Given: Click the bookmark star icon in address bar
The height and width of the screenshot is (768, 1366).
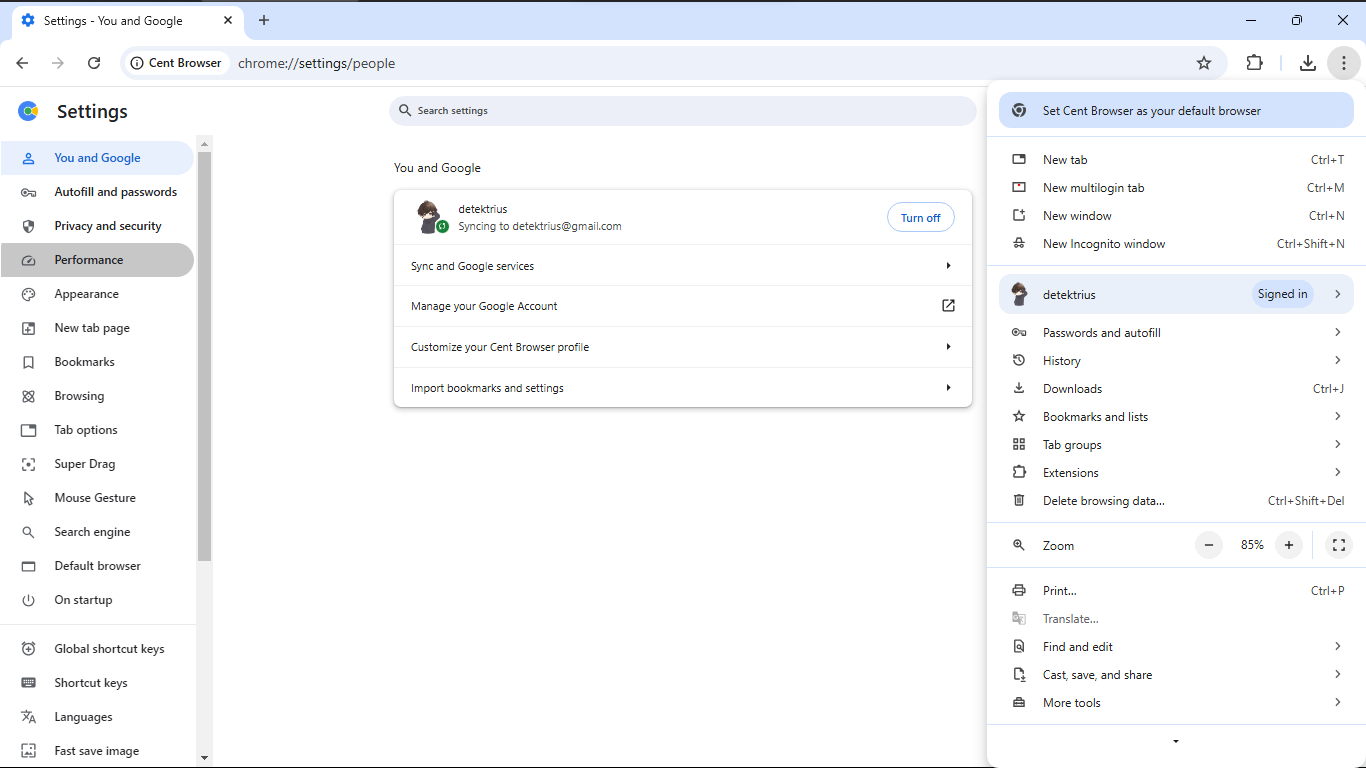Looking at the screenshot, I should click(x=1204, y=63).
